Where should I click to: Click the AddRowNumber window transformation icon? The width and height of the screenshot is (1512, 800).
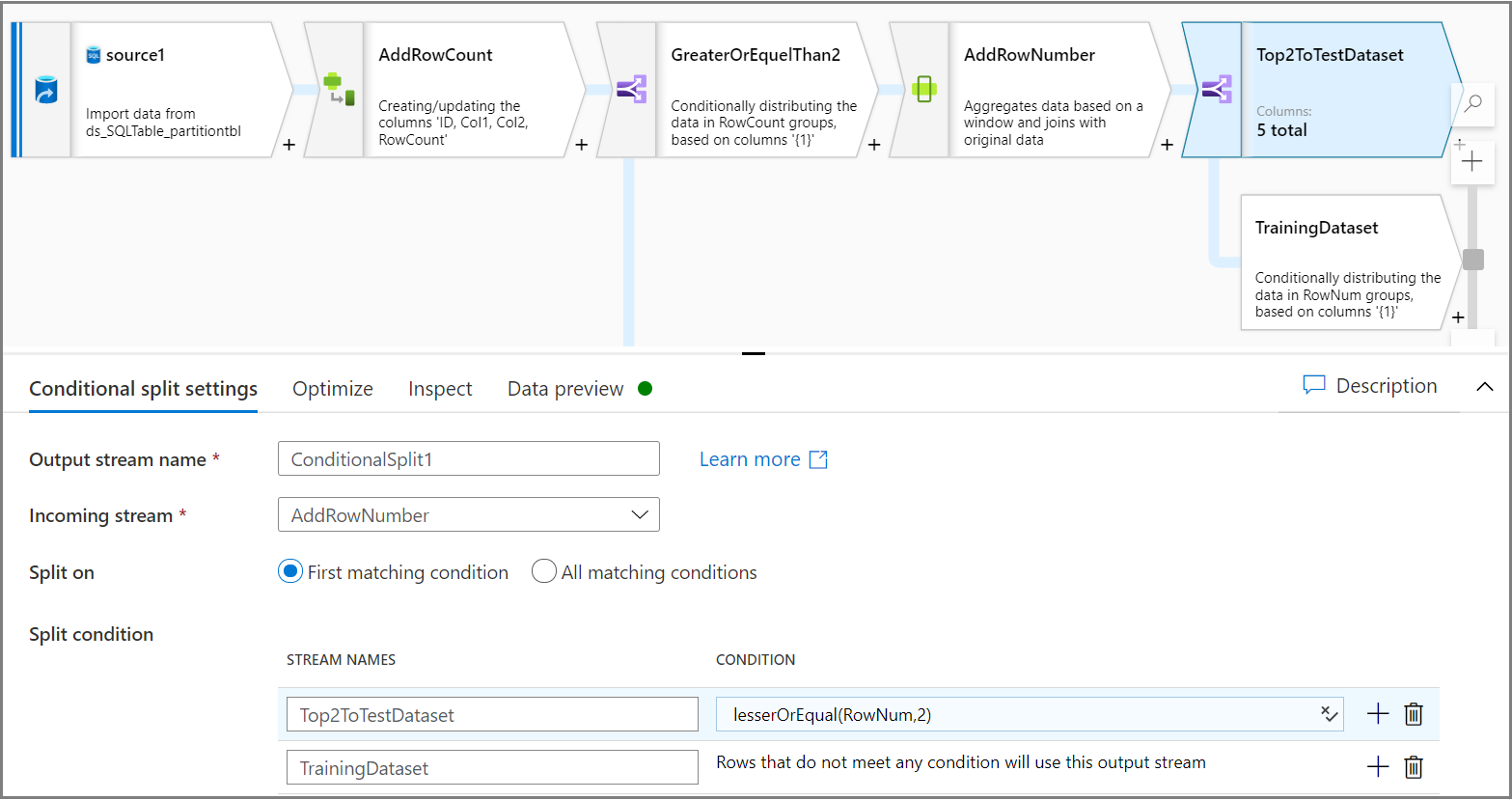click(923, 90)
